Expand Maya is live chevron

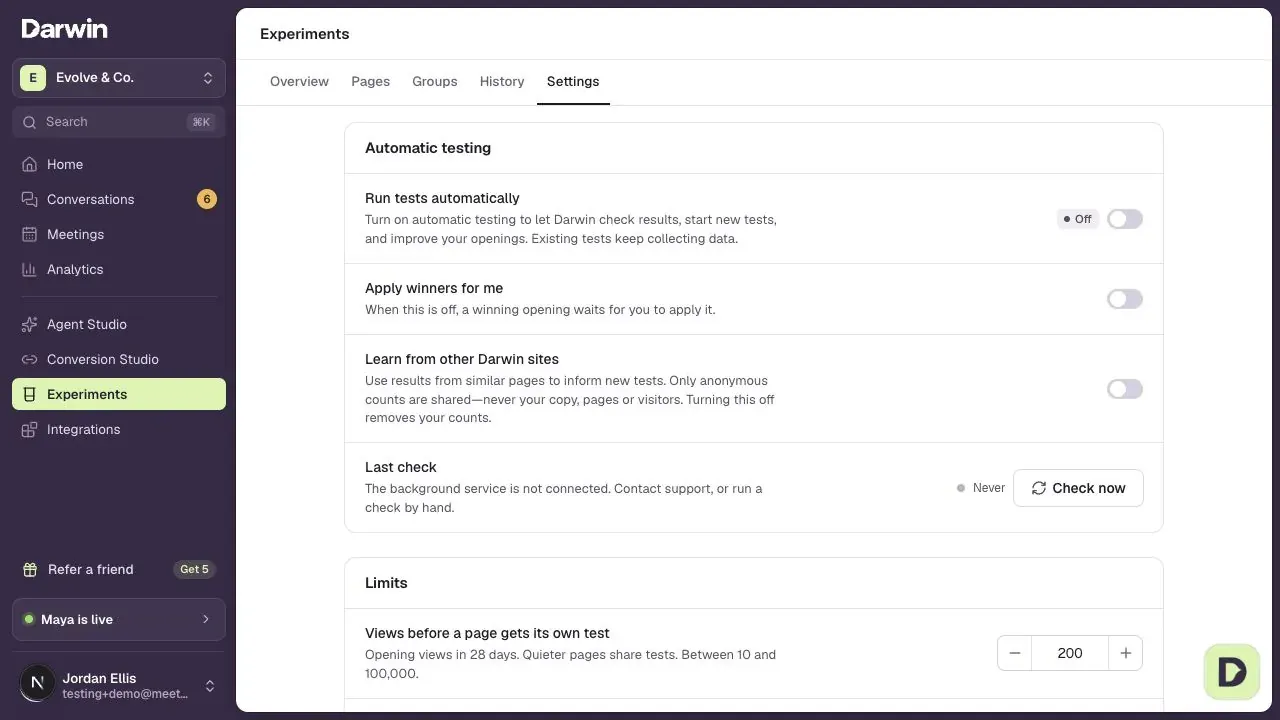pos(206,619)
